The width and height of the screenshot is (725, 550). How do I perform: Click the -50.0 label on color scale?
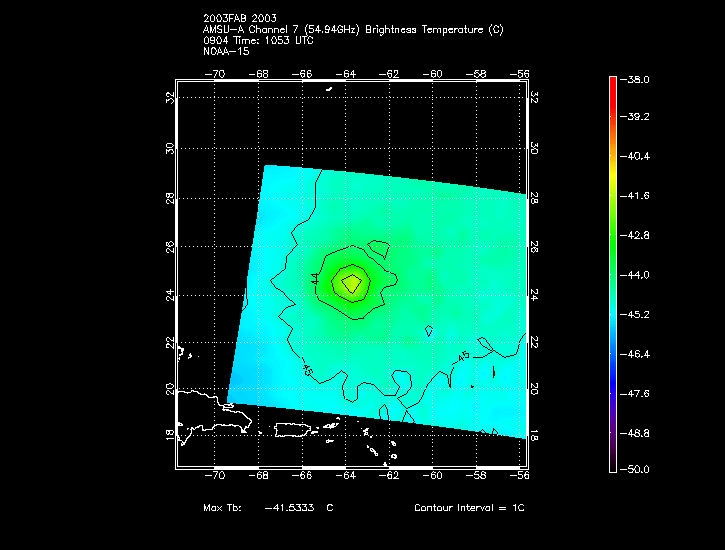635,469
